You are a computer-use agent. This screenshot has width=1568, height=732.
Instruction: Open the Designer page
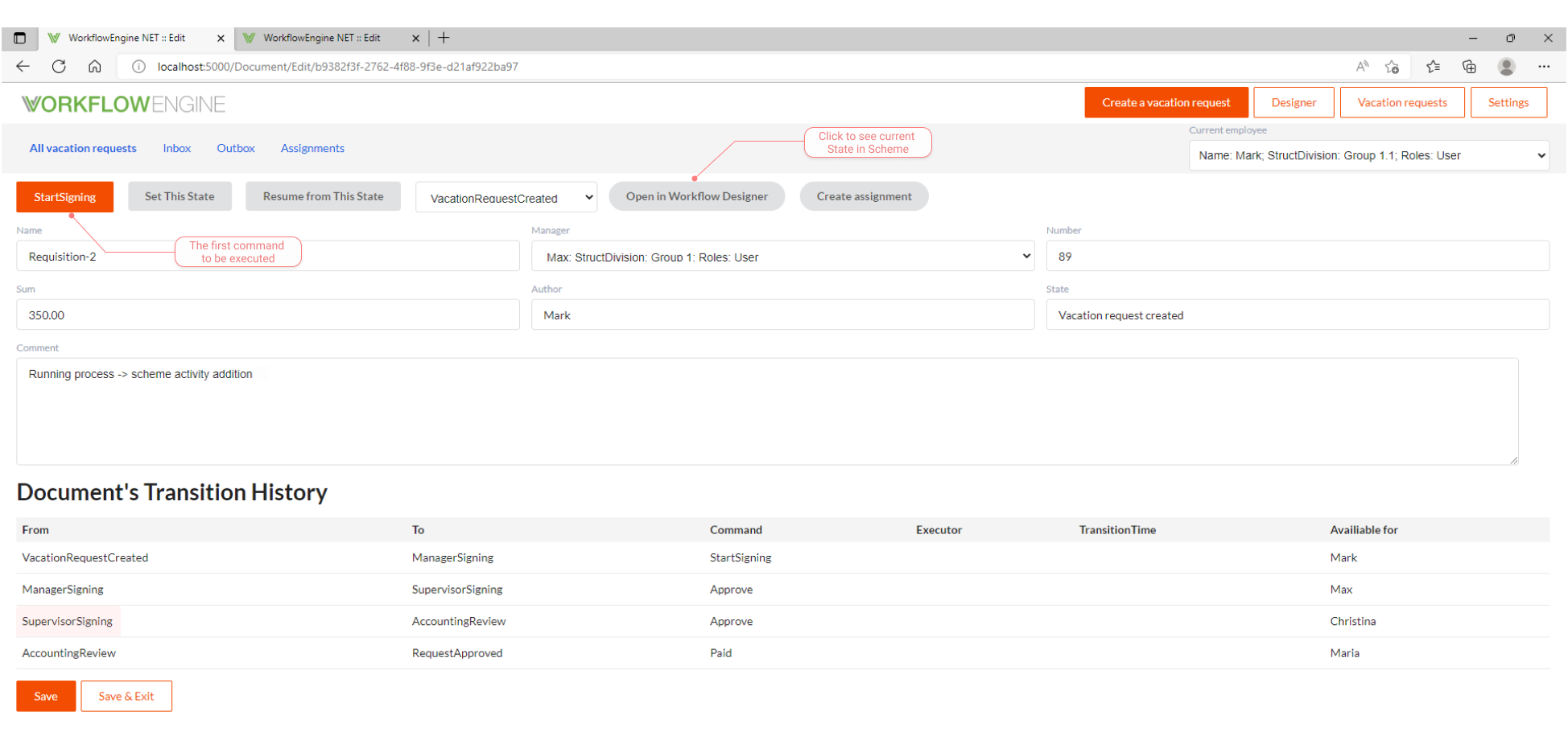[1294, 102]
